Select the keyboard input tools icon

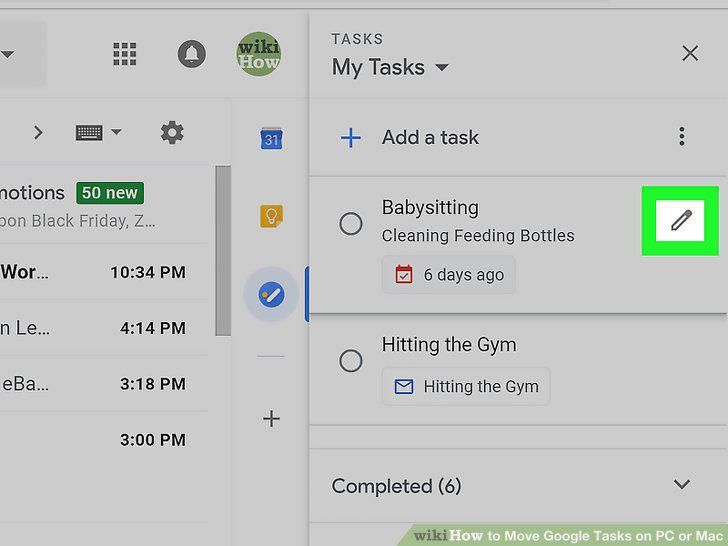(x=89, y=133)
